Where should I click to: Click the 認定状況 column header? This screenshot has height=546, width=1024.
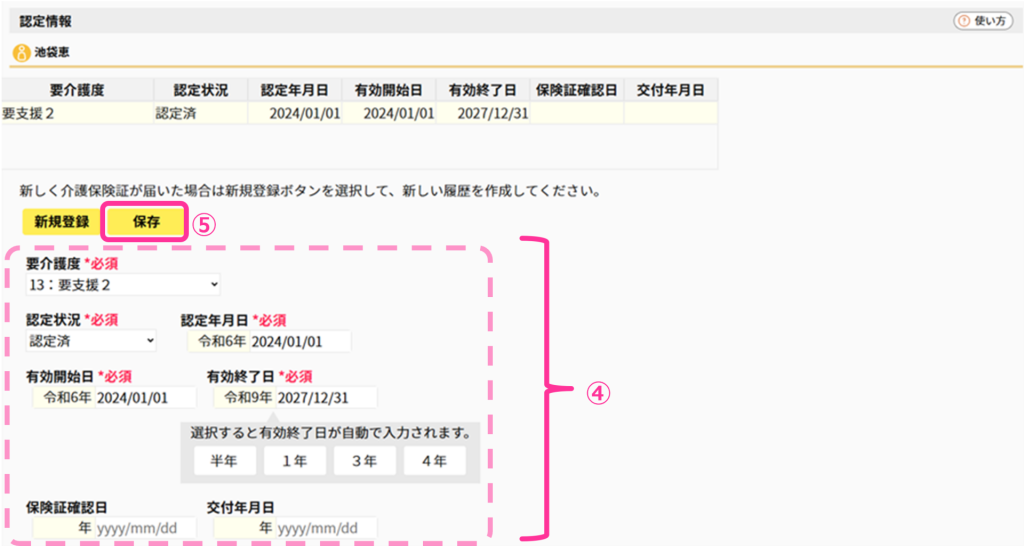[x=200, y=91]
